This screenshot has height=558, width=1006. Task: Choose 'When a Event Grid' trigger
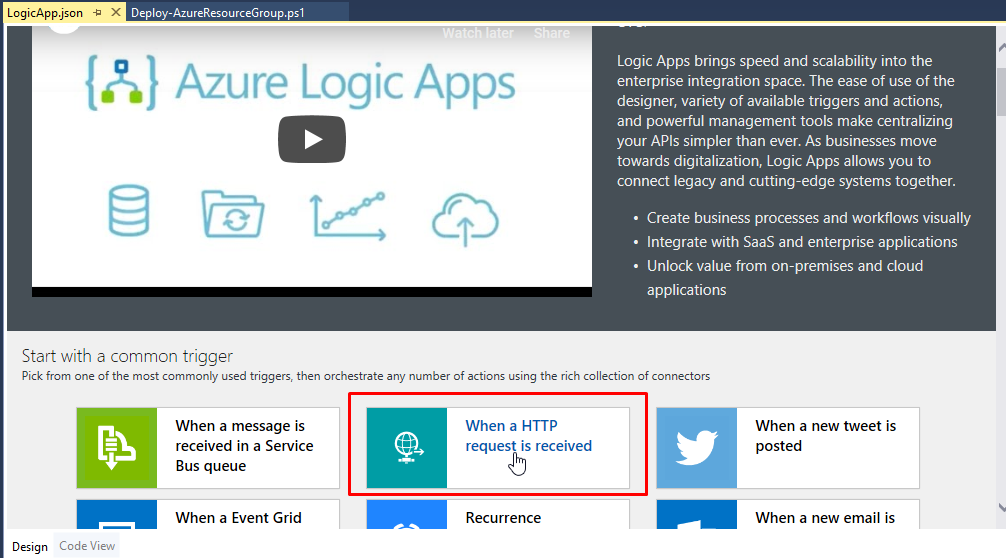(239, 518)
